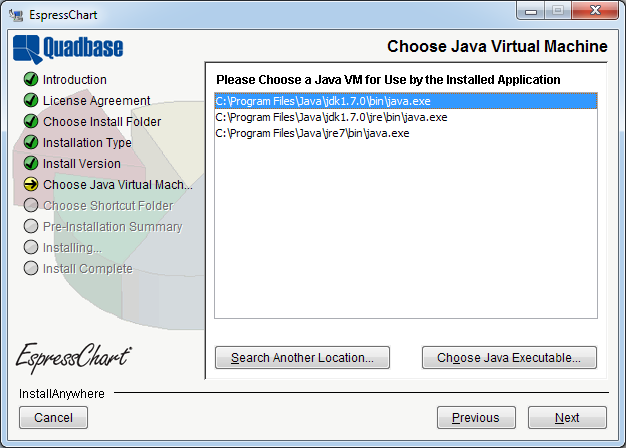Screen dimensions: 626x448
Task: Click the Pre-Installation Summary step label
Action: tap(113, 227)
